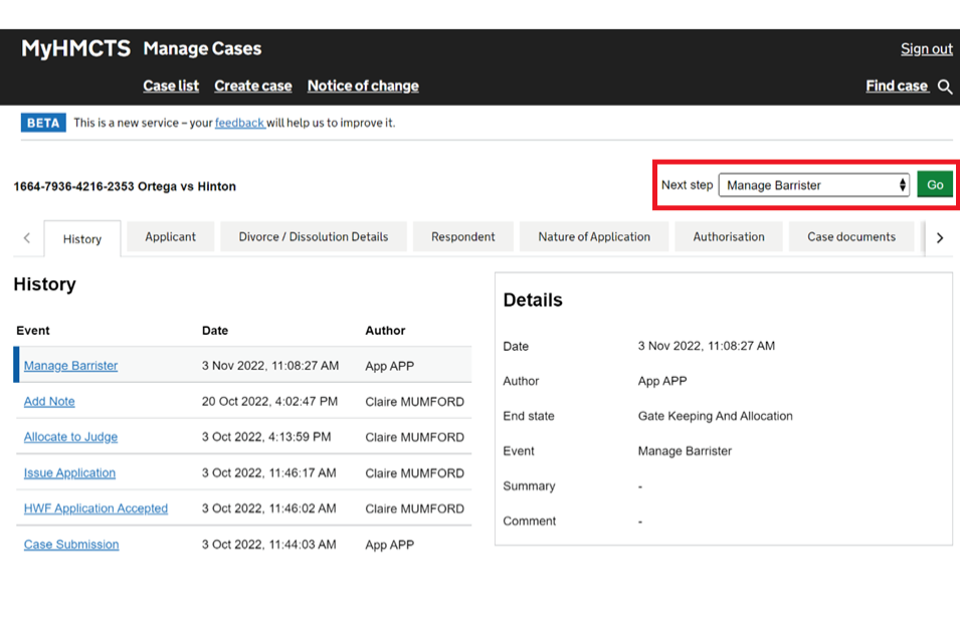Open the feedback link in banner
This screenshot has height=640, width=960.
pos(239,123)
